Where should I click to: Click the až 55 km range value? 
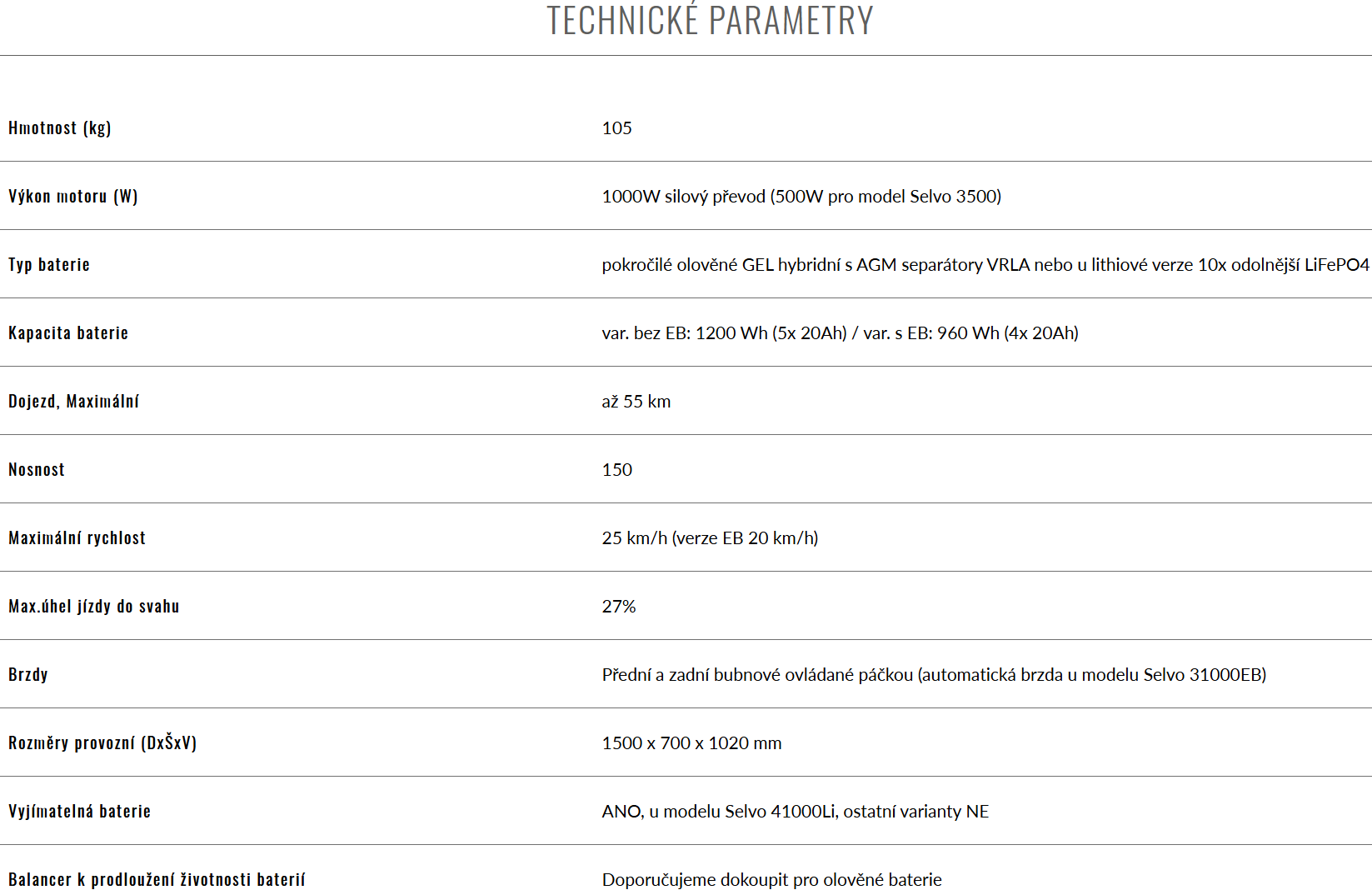[x=636, y=401]
